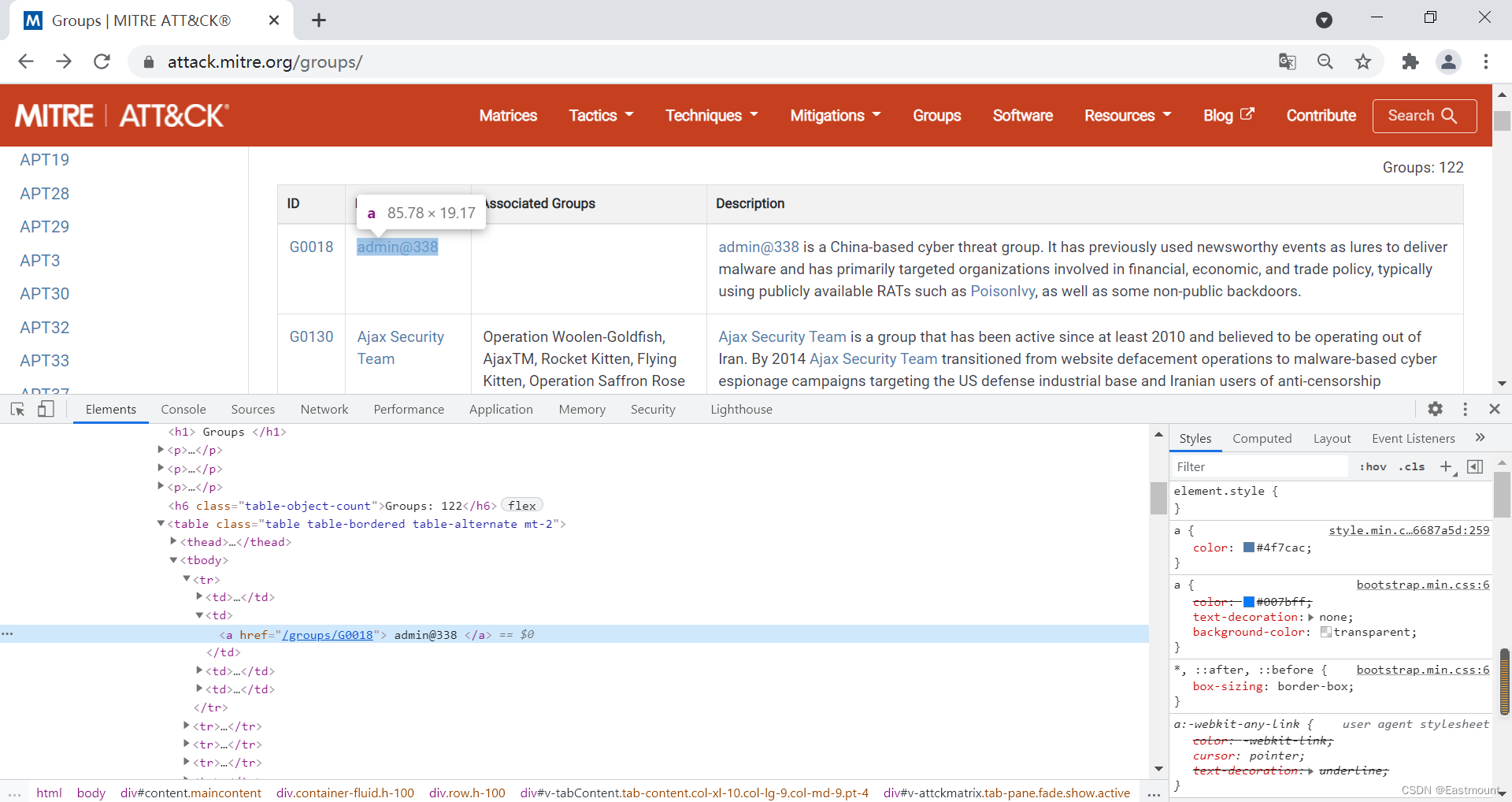Click the flex badge on h6
Image resolution: width=1512 pixels, height=802 pixels.
[x=521, y=505]
